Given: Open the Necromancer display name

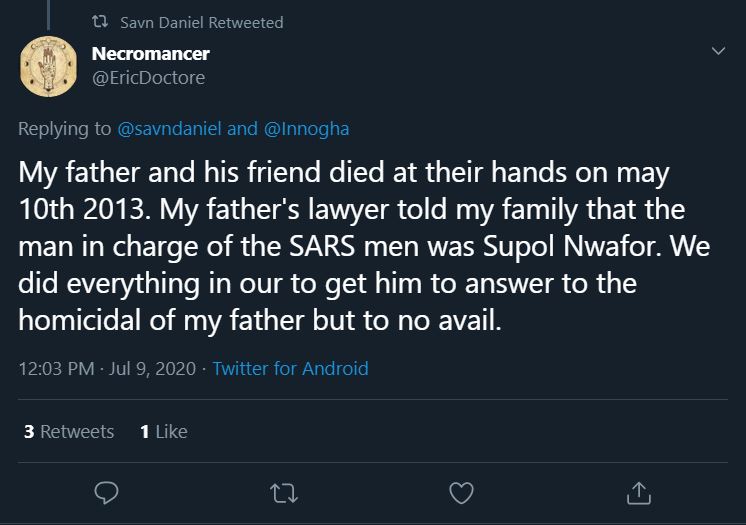Looking at the screenshot, I should pyautogui.click(x=150, y=53).
